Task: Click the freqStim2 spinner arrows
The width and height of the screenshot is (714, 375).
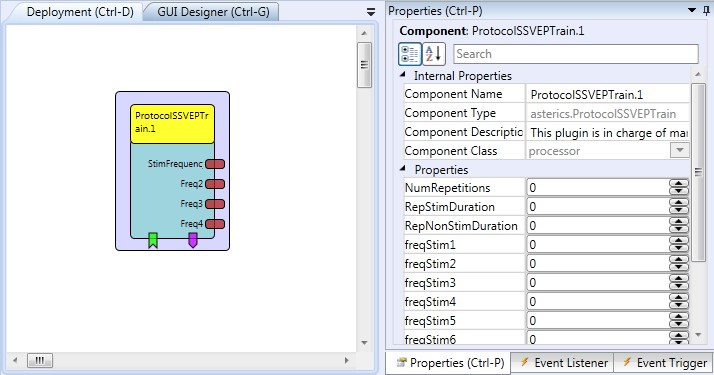Action: point(678,264)
